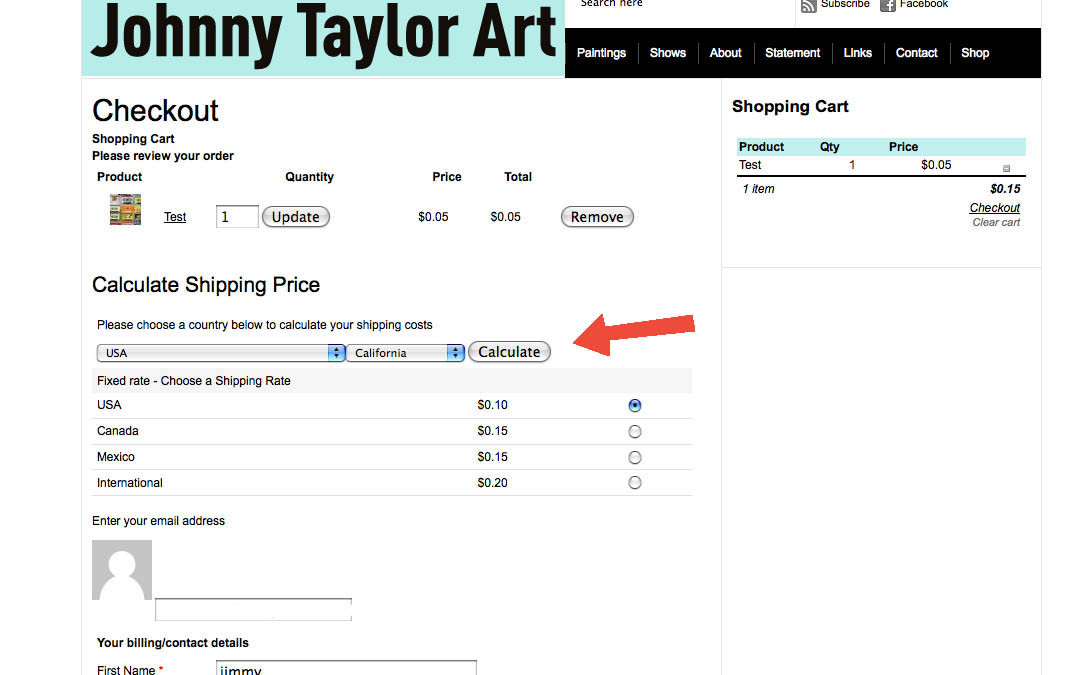Open the Links navigation item
1069x675 pixels.
(x=858, y=52)
